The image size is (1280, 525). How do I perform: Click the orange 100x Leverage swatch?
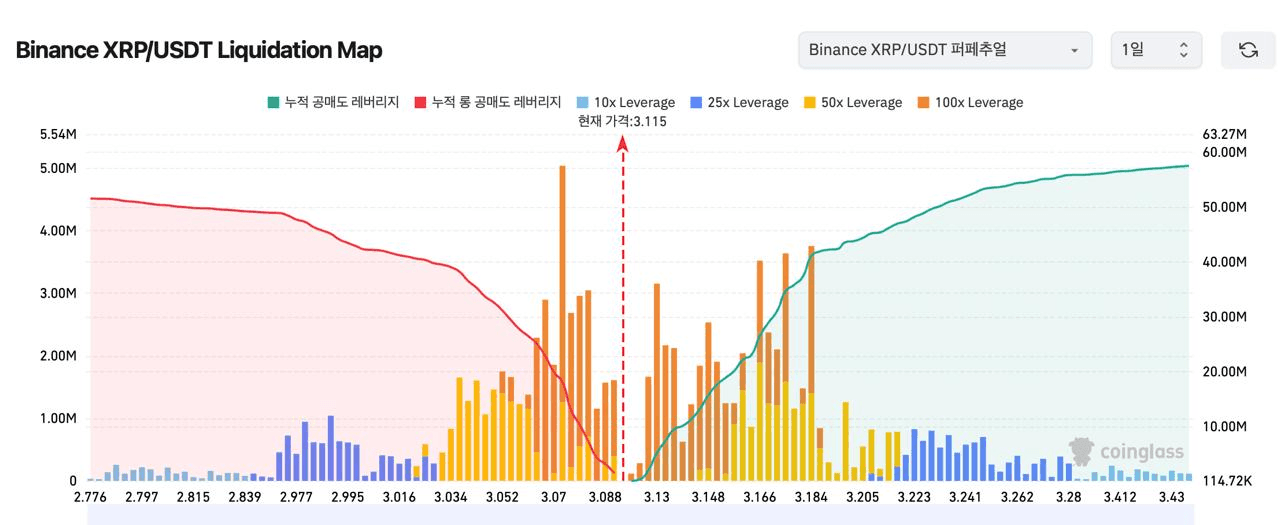coord(923,102)
